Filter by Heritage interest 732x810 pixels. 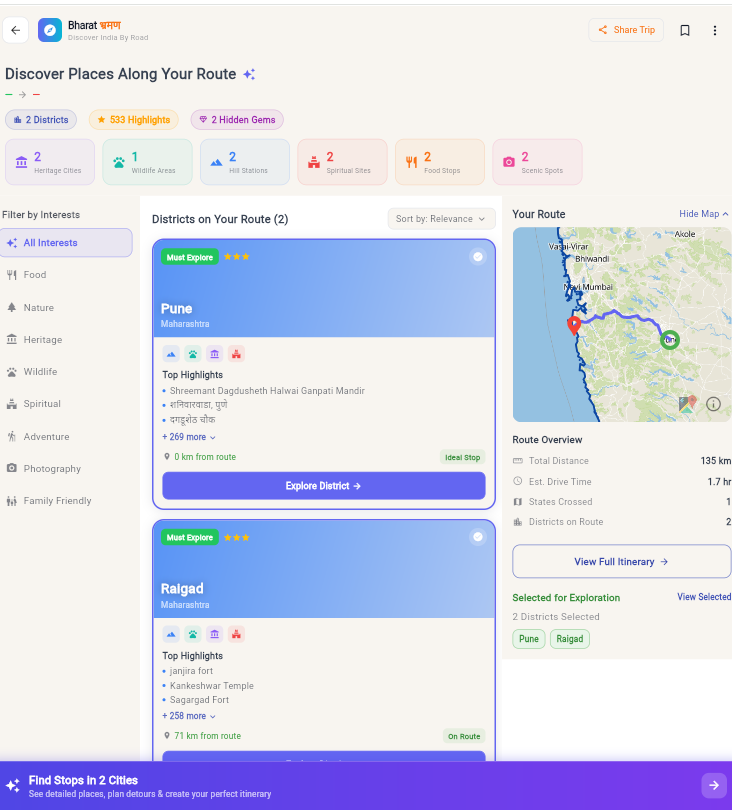point(66,340)
